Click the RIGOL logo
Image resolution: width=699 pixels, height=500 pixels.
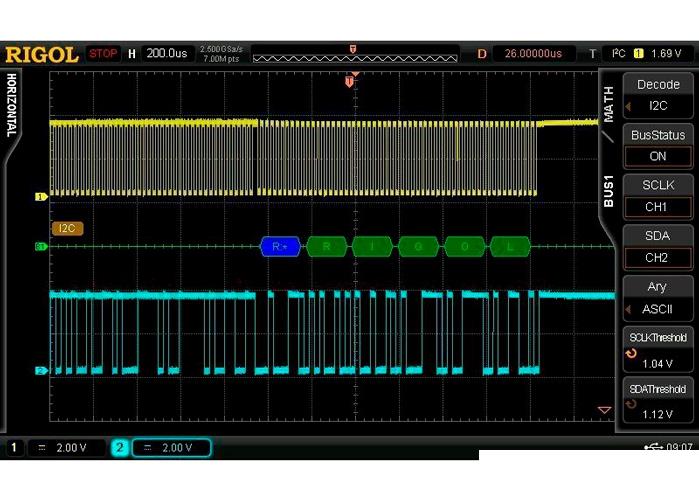[x=42, y=53]
